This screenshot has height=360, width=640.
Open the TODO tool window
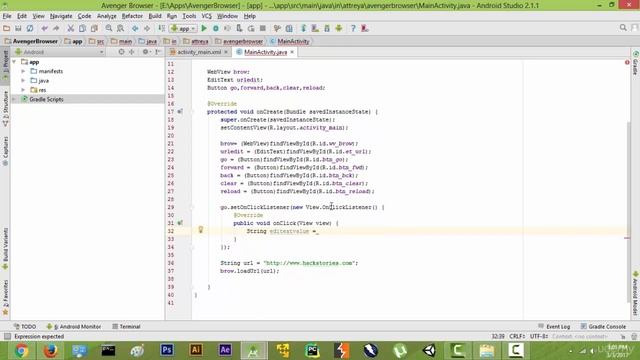point(25,327)
